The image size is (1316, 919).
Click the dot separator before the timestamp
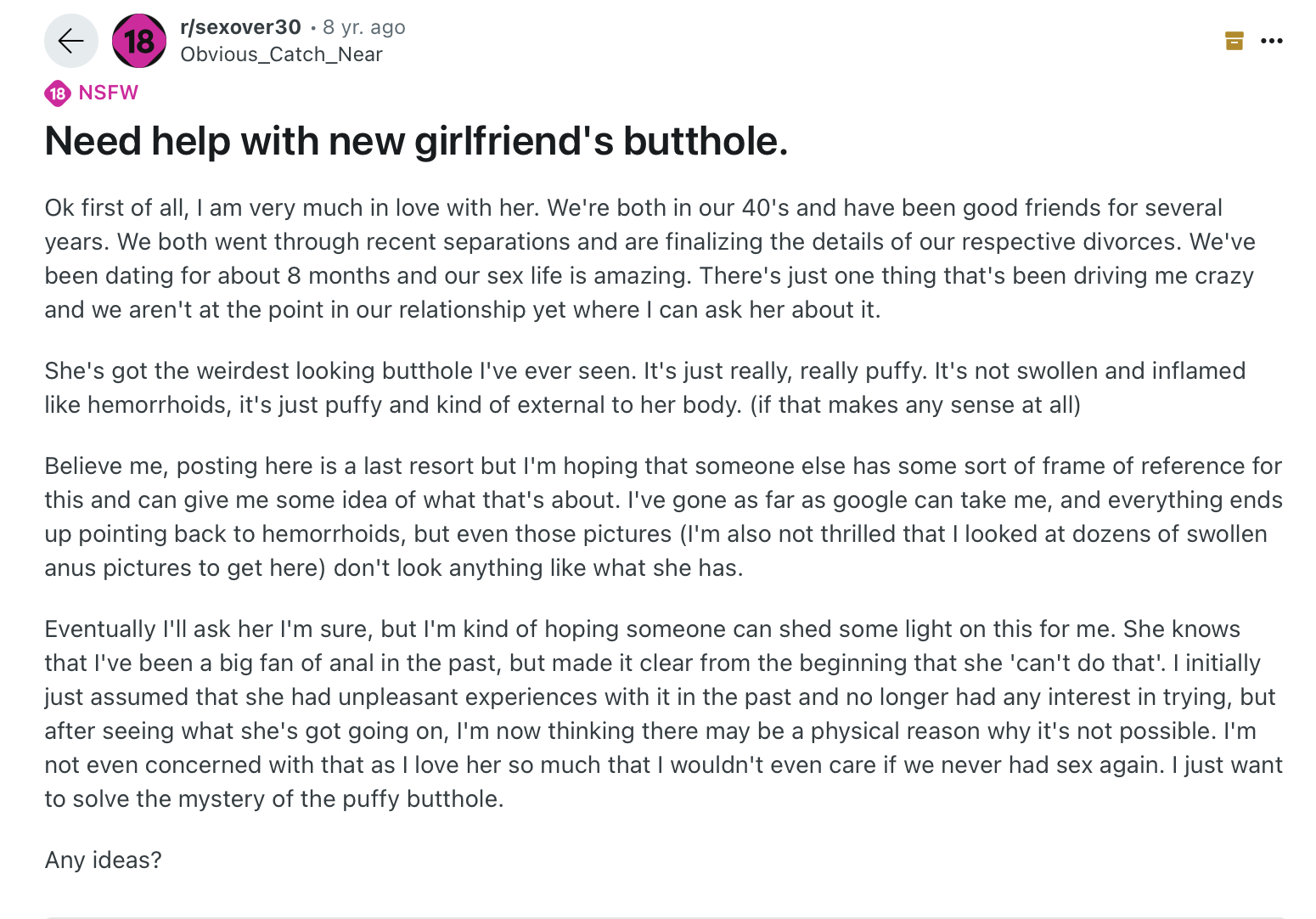pos(312,28)
